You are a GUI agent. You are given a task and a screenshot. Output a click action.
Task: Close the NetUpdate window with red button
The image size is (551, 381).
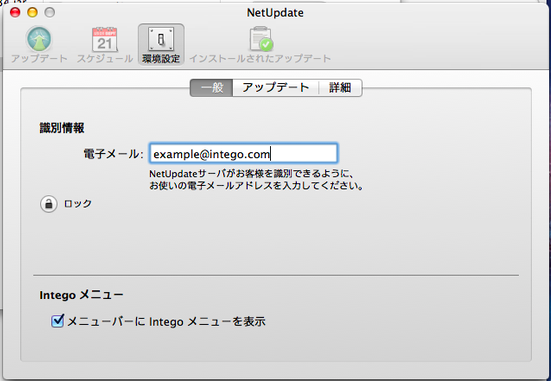[15, 13]
